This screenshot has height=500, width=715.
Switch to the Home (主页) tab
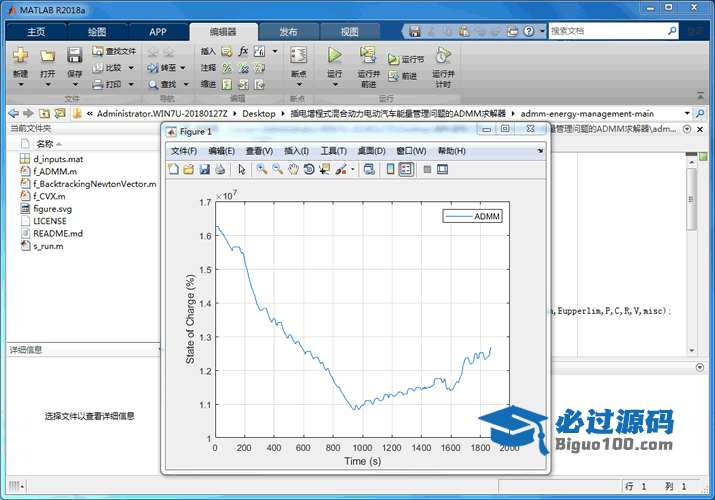(x=36, y=32)
